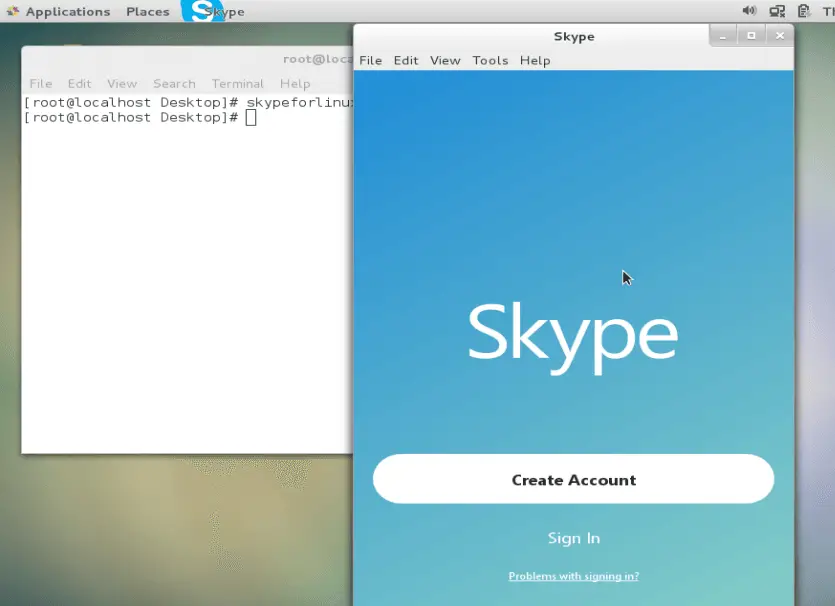This screenshot has height=606, width=835.
Task: Open the Places menu in top panel
Action: point(148,11)
